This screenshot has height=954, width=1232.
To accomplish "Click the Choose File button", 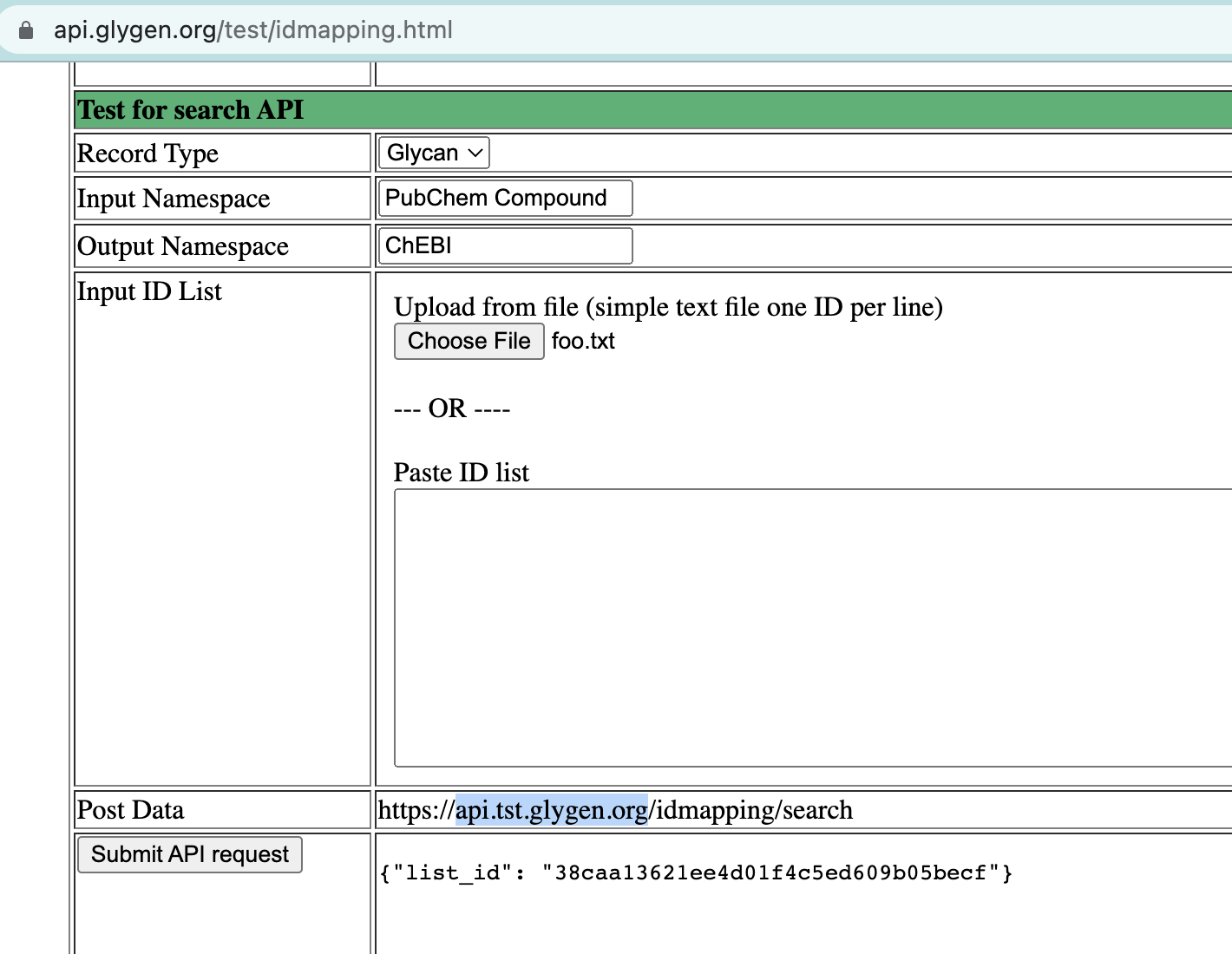I will click(x=469, y=341).
